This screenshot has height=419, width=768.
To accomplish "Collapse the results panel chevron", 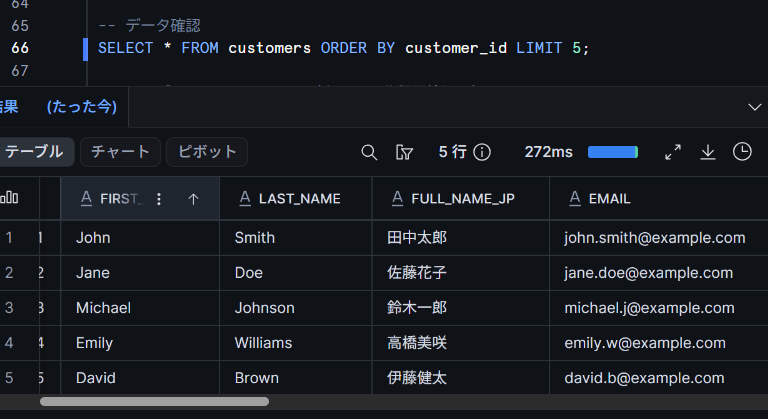I will (755, 107).
